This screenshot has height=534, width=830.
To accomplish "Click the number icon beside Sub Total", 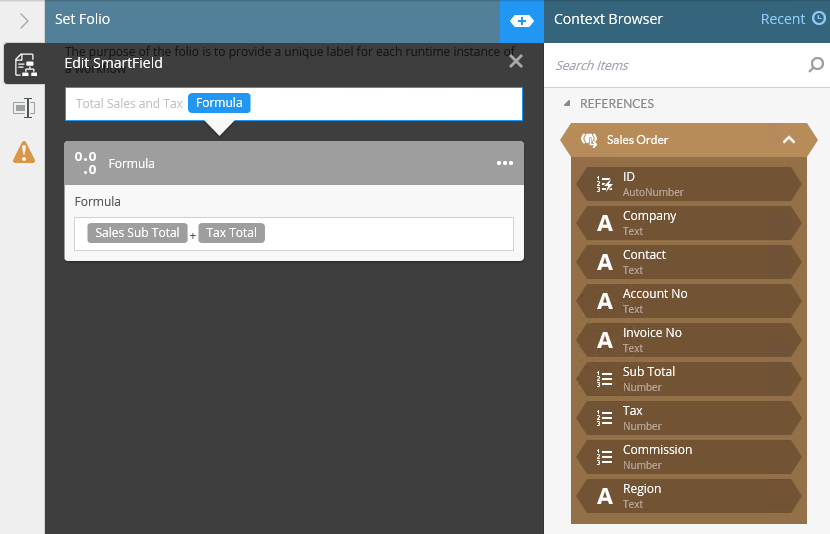I will tap(605, 379).
